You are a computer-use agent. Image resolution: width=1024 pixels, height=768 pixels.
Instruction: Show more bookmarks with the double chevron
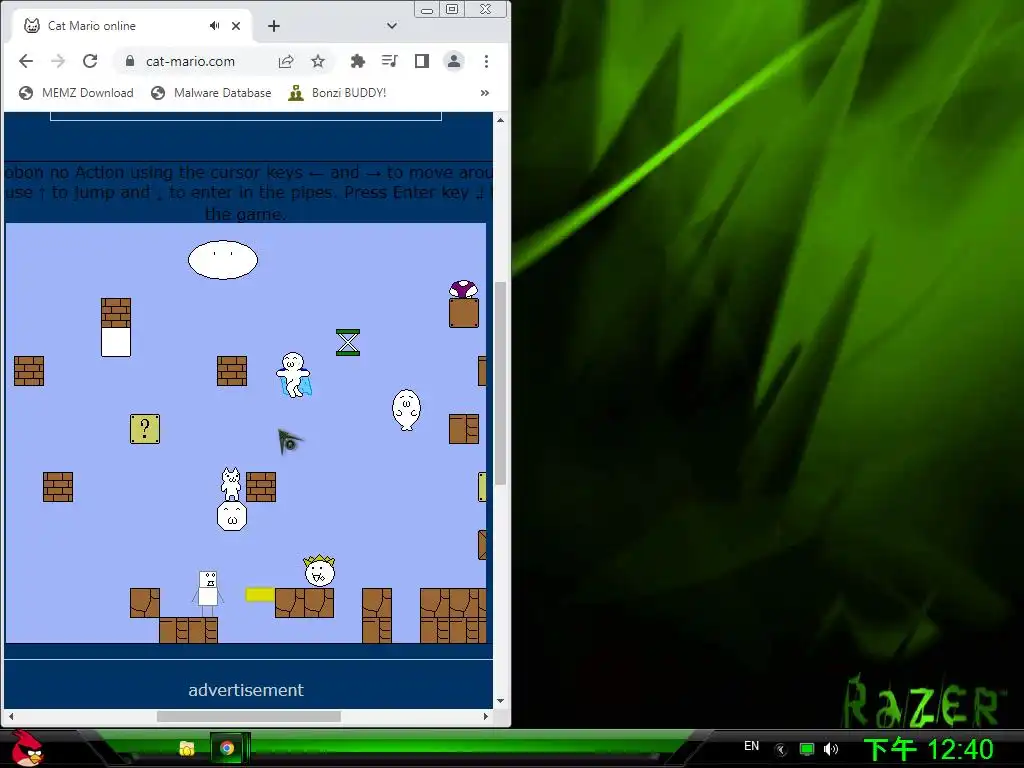(485, 93)
